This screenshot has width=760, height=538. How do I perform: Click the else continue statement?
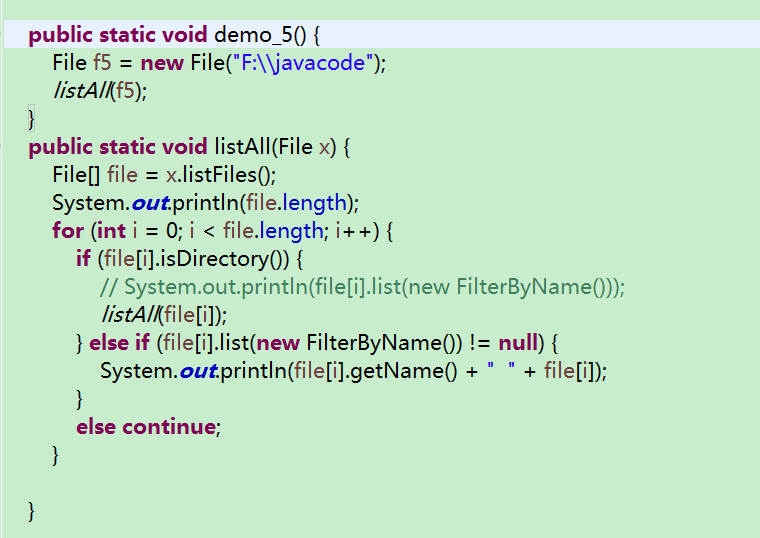pyautogui.click(x=148, y=427)
